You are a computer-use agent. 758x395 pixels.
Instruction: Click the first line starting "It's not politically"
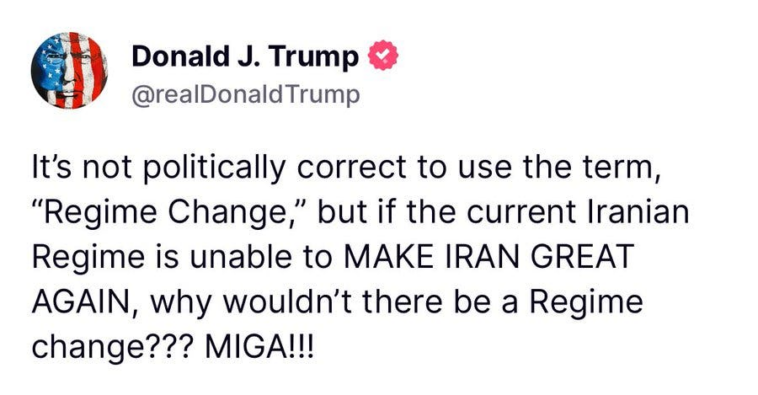346,168
